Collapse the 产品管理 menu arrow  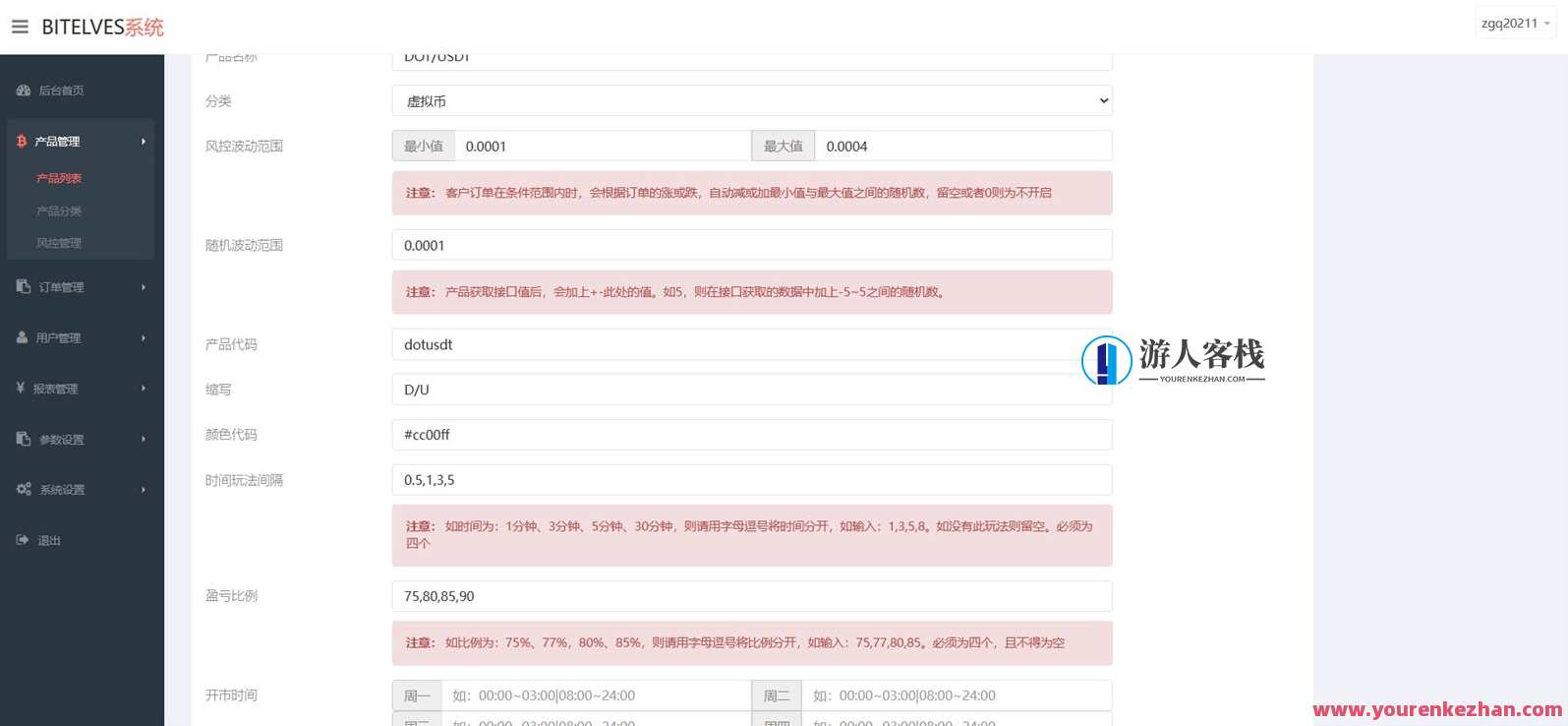click(144, 142)
